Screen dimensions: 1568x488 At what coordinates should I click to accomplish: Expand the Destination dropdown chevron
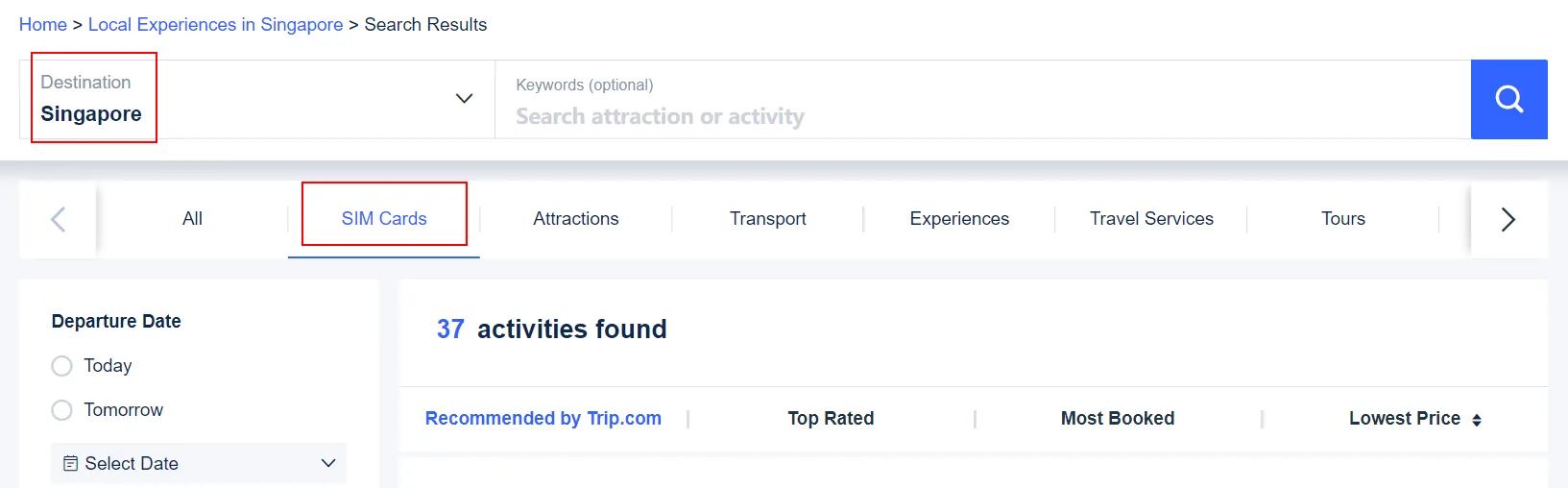click(464, 99)
